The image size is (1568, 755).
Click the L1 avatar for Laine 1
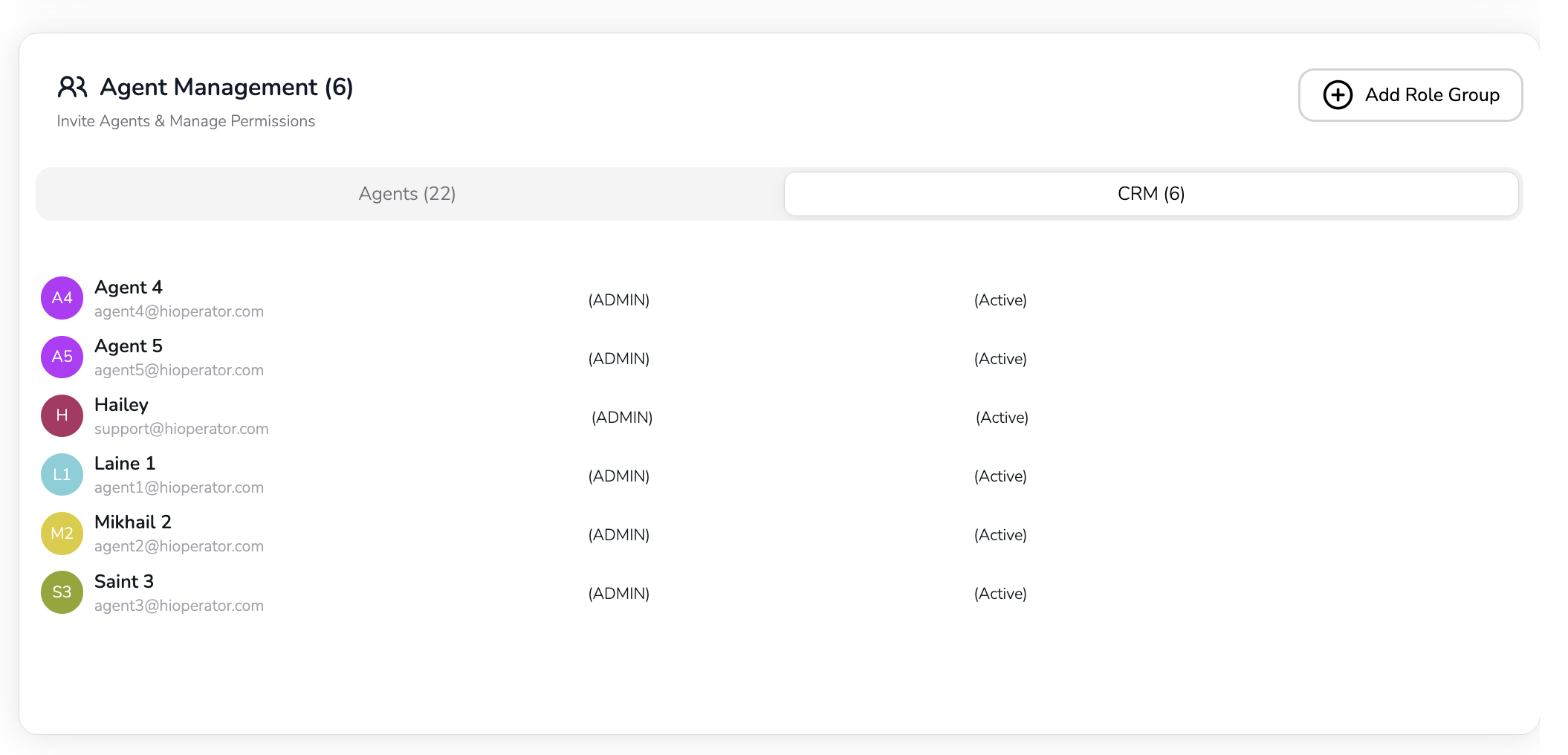[x=62, y=474]
